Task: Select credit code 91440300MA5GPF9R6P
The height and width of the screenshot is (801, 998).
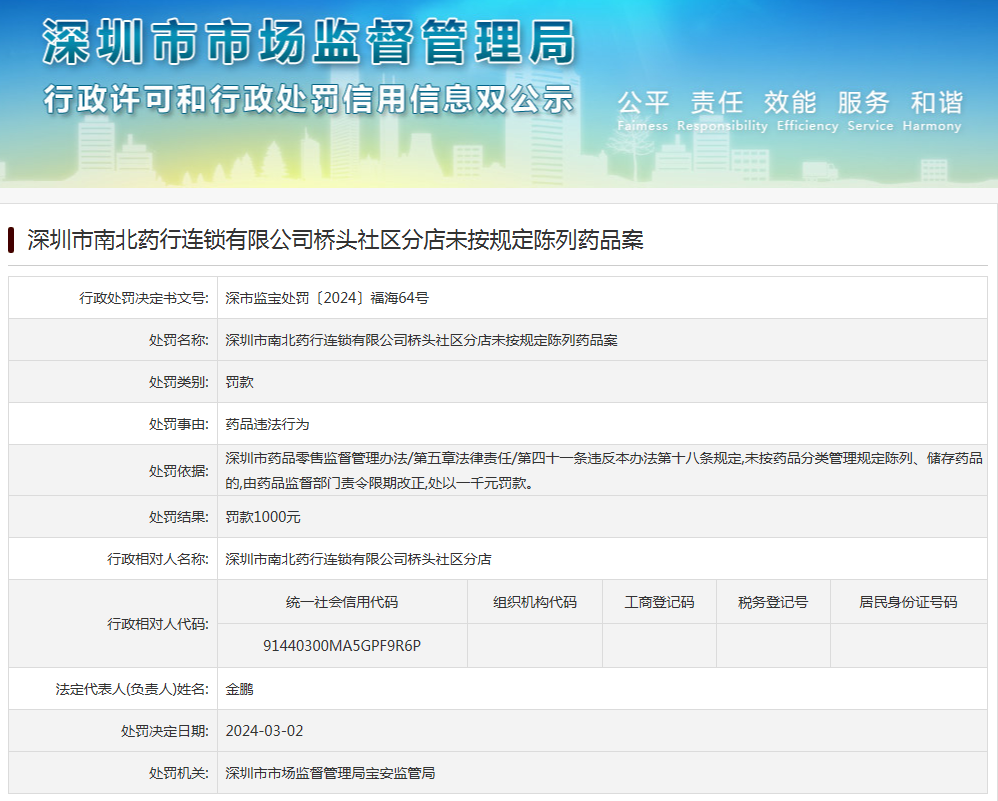Action: click(342, 646)
